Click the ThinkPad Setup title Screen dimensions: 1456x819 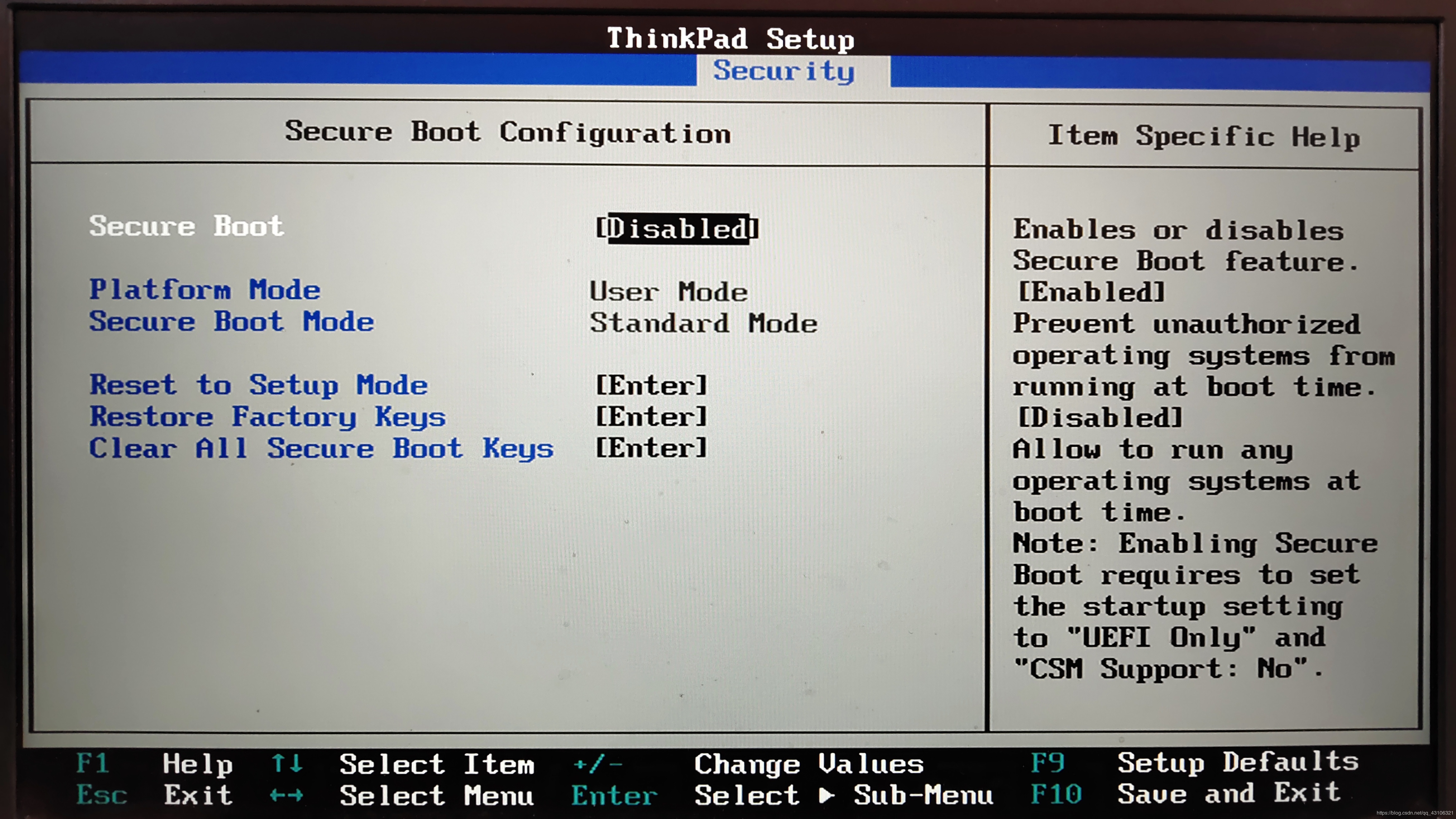tap(730, 39)
